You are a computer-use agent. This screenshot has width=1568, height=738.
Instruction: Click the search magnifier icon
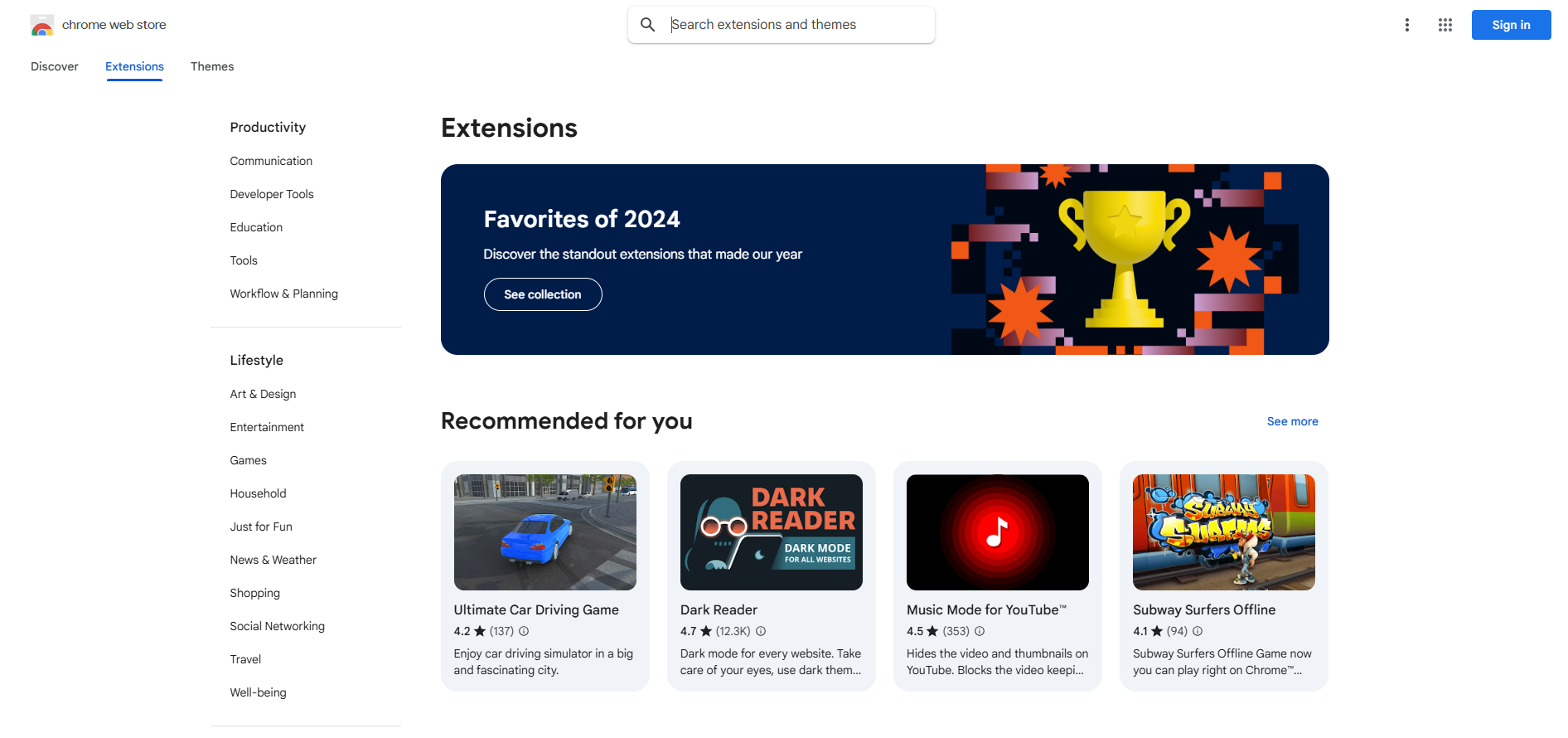(648, 25)
